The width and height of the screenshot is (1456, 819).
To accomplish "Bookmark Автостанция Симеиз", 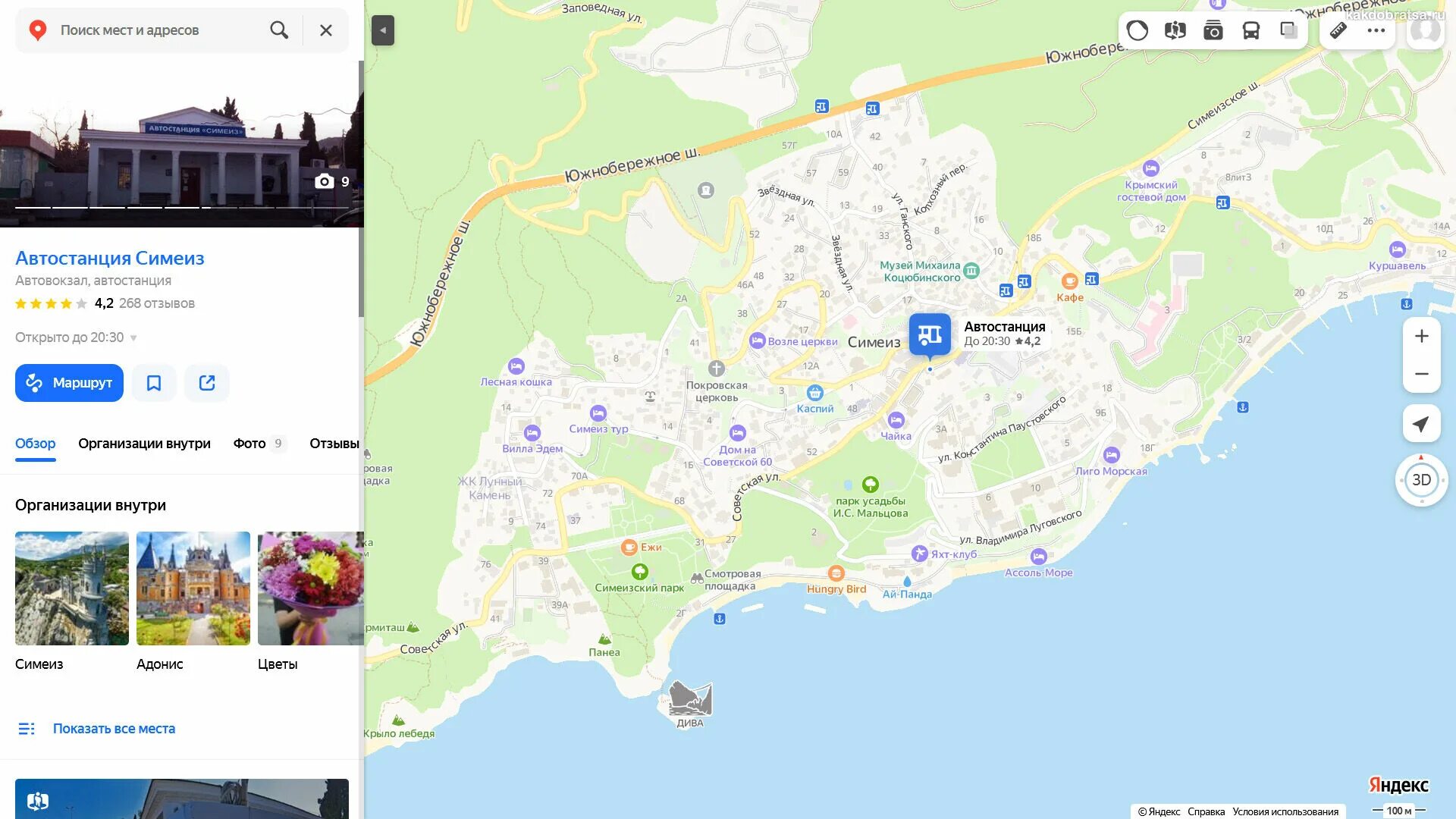I will tap(154, 383).
